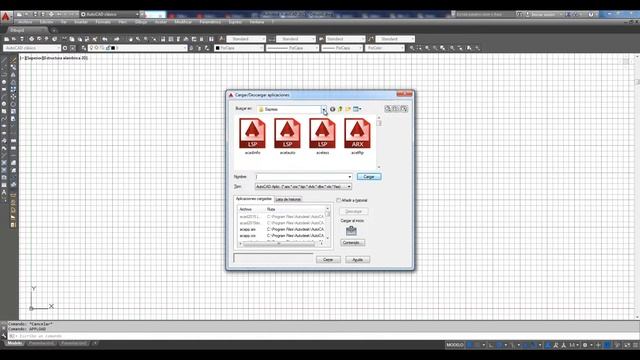Open the Modificar menu
Image resolution: width=640 pixels, height=360 pixels.
(183, 22)
